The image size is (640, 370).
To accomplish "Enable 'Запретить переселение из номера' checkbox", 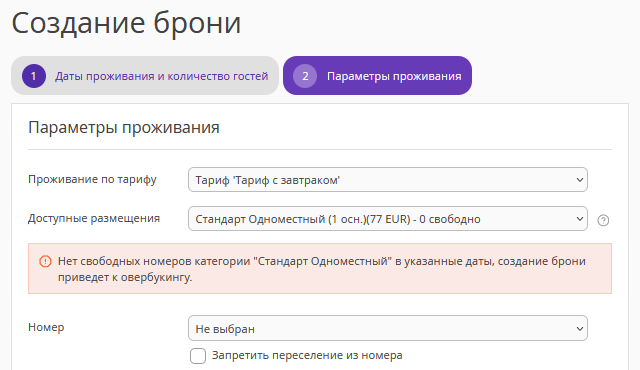I will click(198, 356).
